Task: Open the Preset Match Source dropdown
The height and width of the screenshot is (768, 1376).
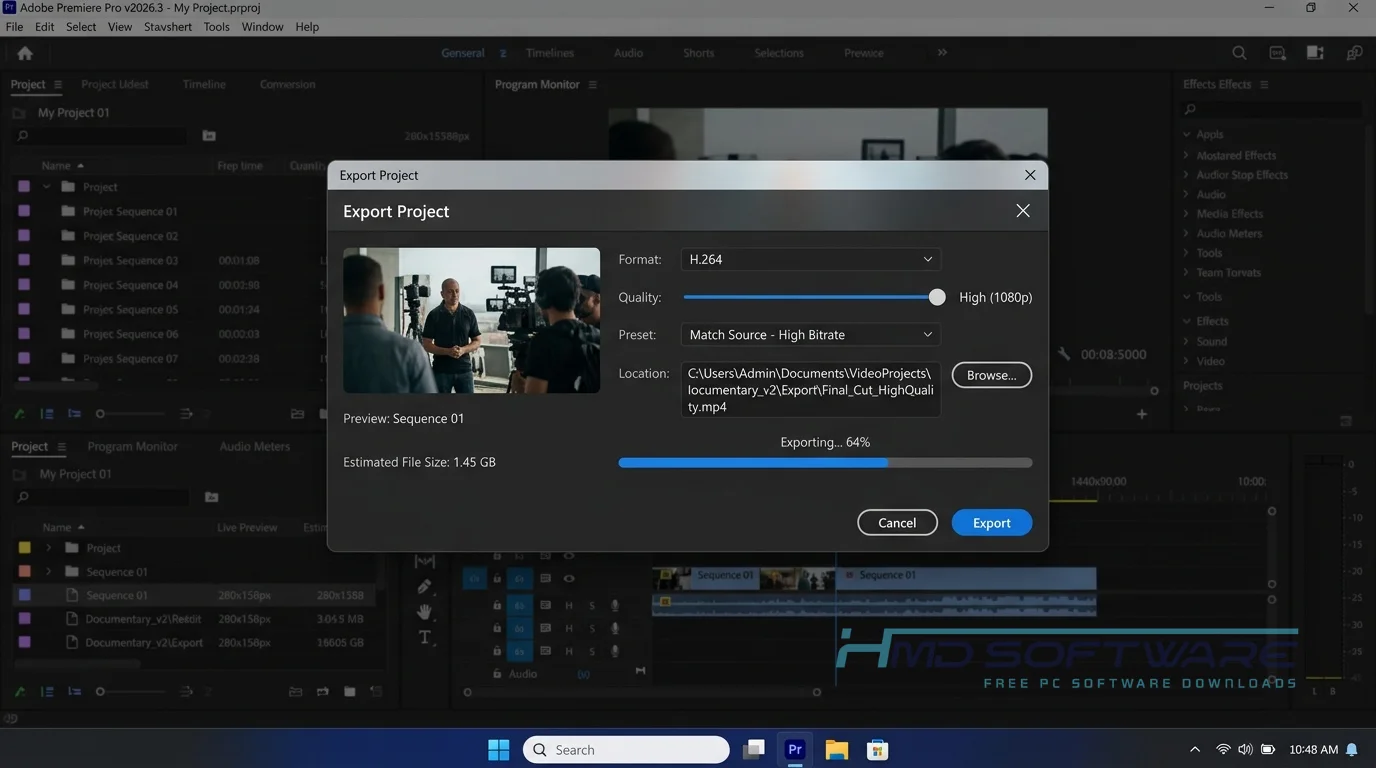Action: (x=810, y=335)
